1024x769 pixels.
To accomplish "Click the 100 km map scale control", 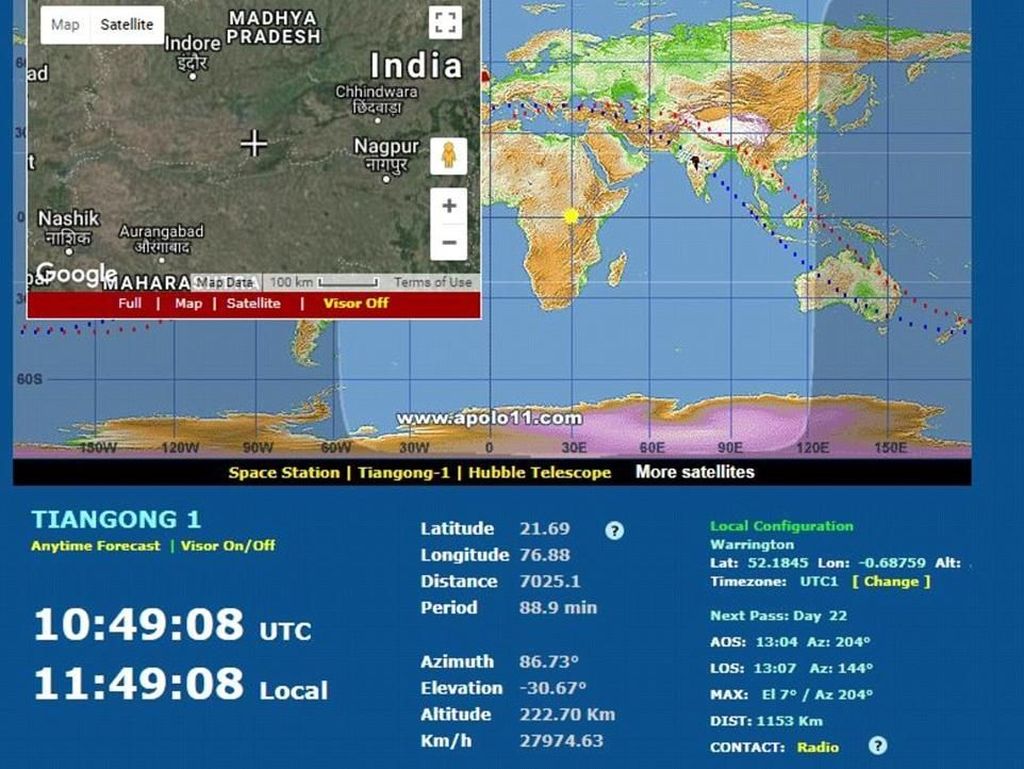I will pos(324,282).
